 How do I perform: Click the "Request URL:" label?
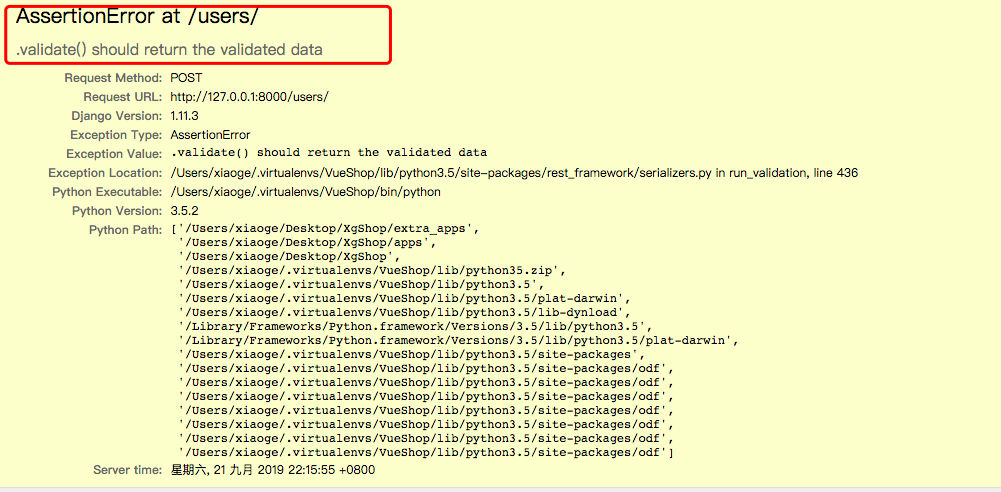pyautogui.click(x=123, y=97)
